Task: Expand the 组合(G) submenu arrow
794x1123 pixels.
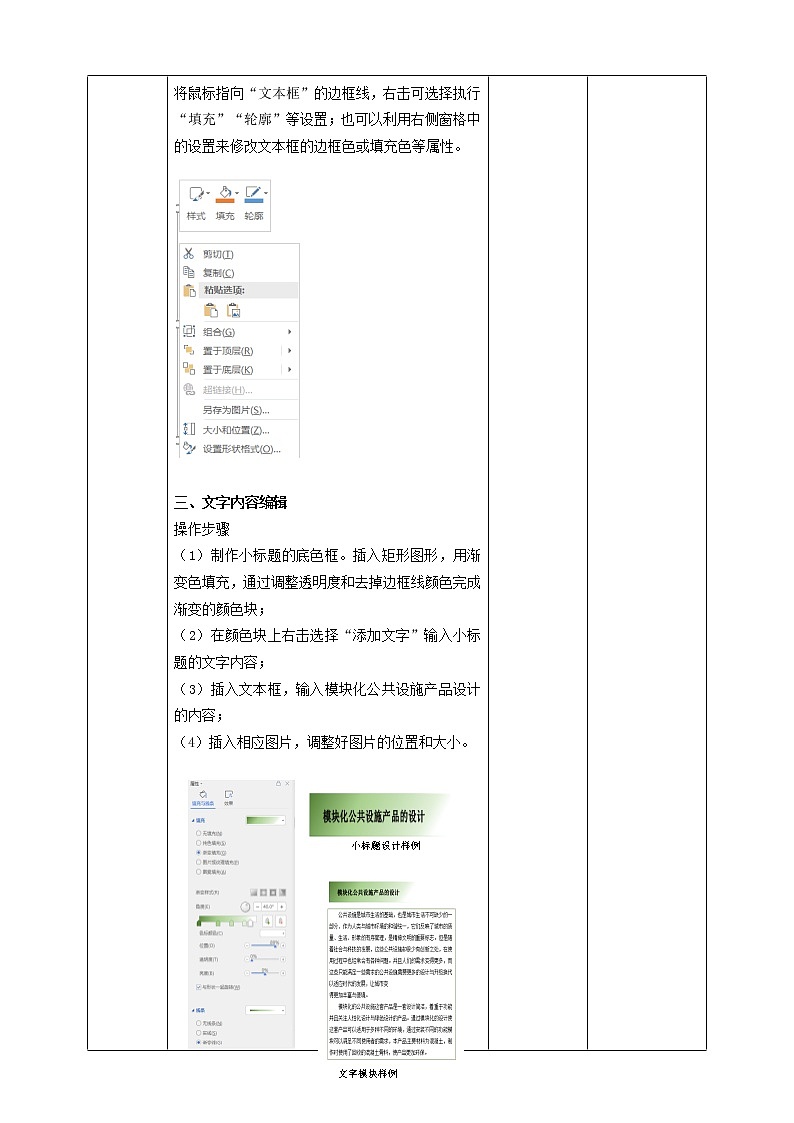Action: [x=289, y=332]
